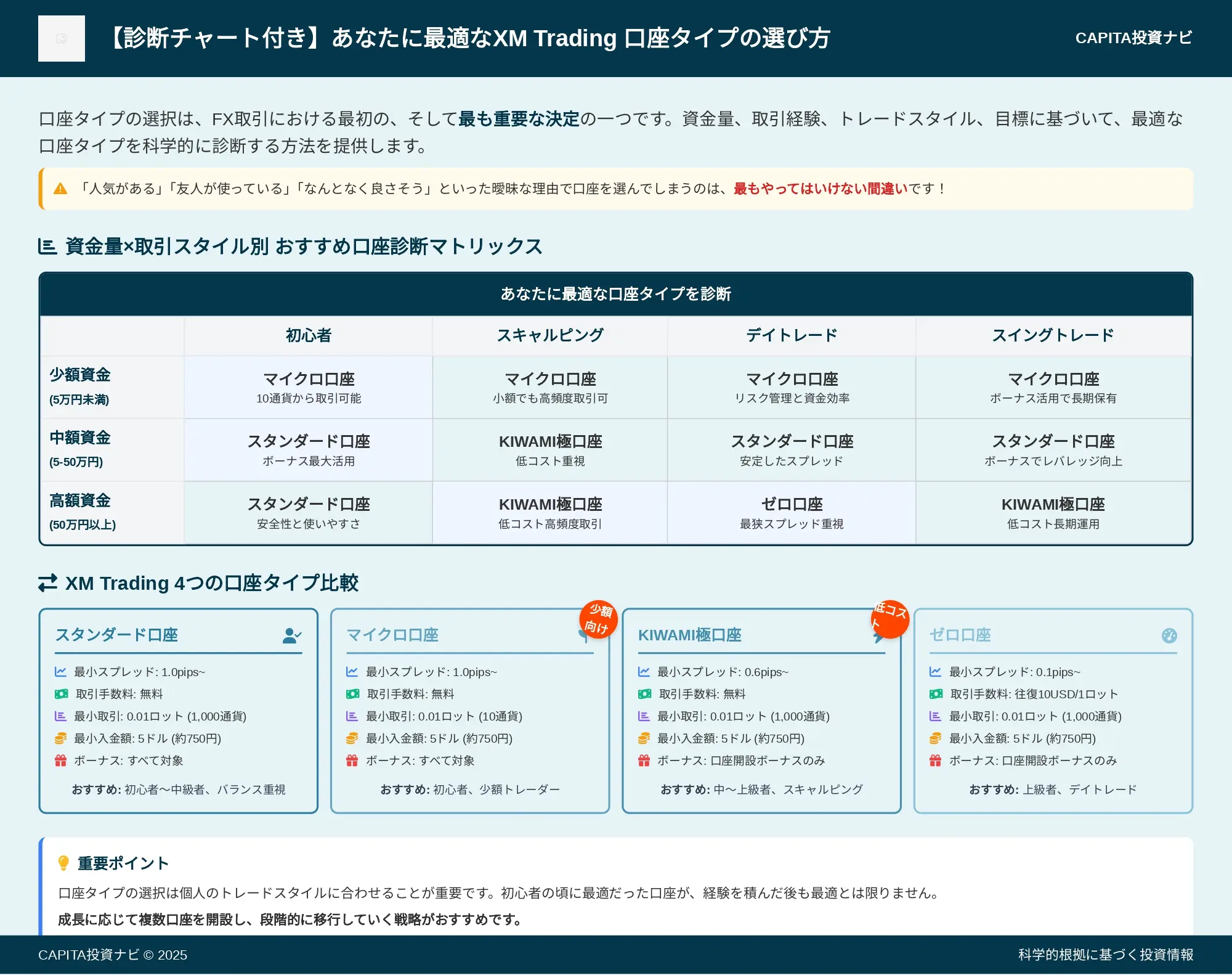Click the マイクロ口座 card title
This screenshot has height=975, width=1232.
point(392,635)
